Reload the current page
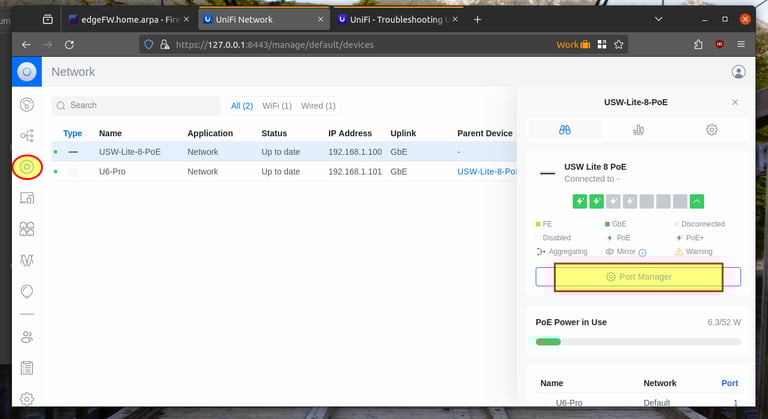 pos(69,45)
